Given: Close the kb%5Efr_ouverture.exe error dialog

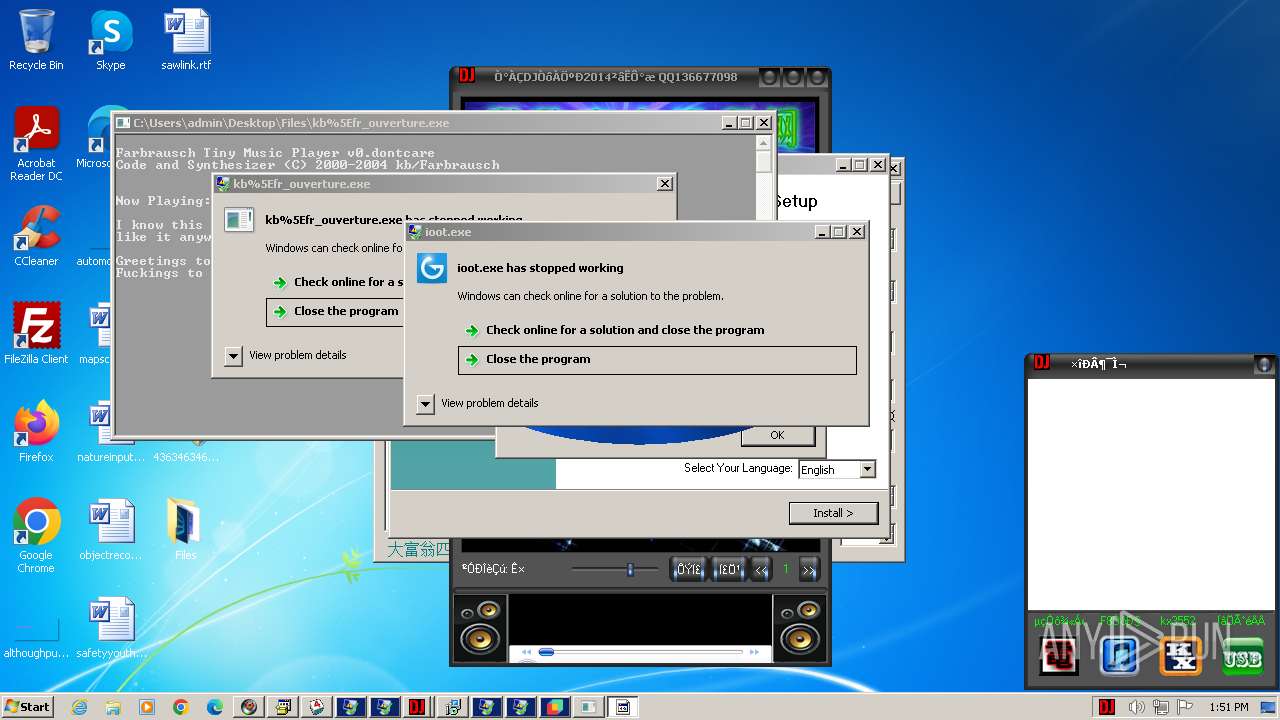Looking at the screenshot, I should pos(664,184).
